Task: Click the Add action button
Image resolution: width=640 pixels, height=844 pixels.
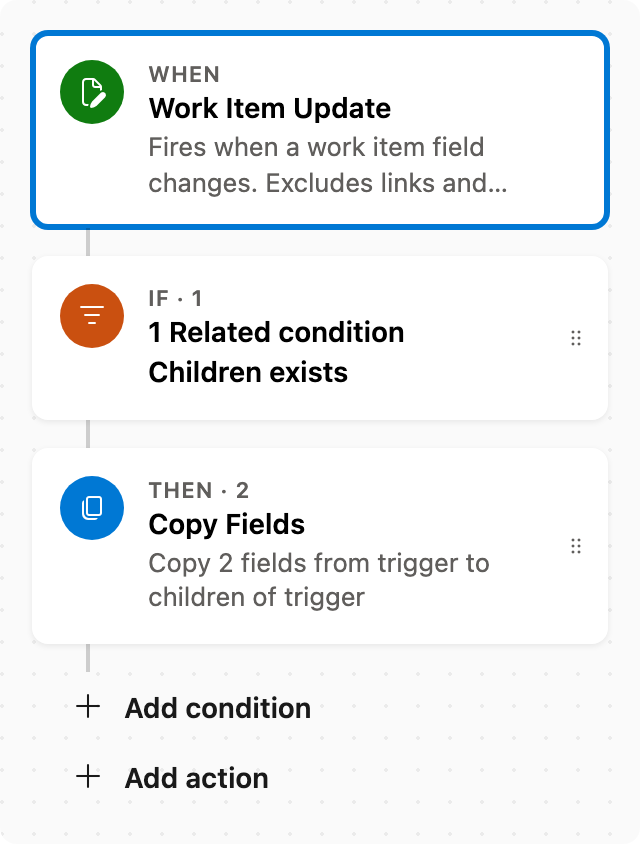Action: coord(172,777)
